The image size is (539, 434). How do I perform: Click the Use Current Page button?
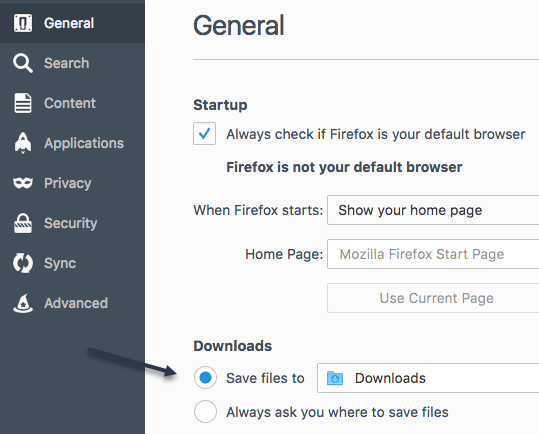tap(433, 298)
